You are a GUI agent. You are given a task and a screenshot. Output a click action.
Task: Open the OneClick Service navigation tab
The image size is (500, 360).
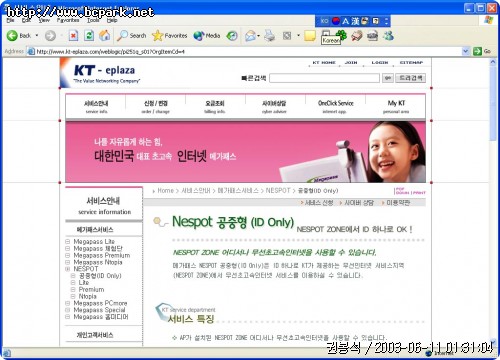pos(335,107)
